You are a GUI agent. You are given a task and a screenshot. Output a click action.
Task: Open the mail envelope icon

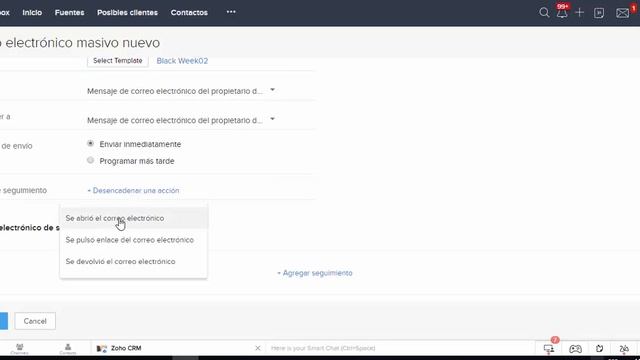click(x=623, y=13)
